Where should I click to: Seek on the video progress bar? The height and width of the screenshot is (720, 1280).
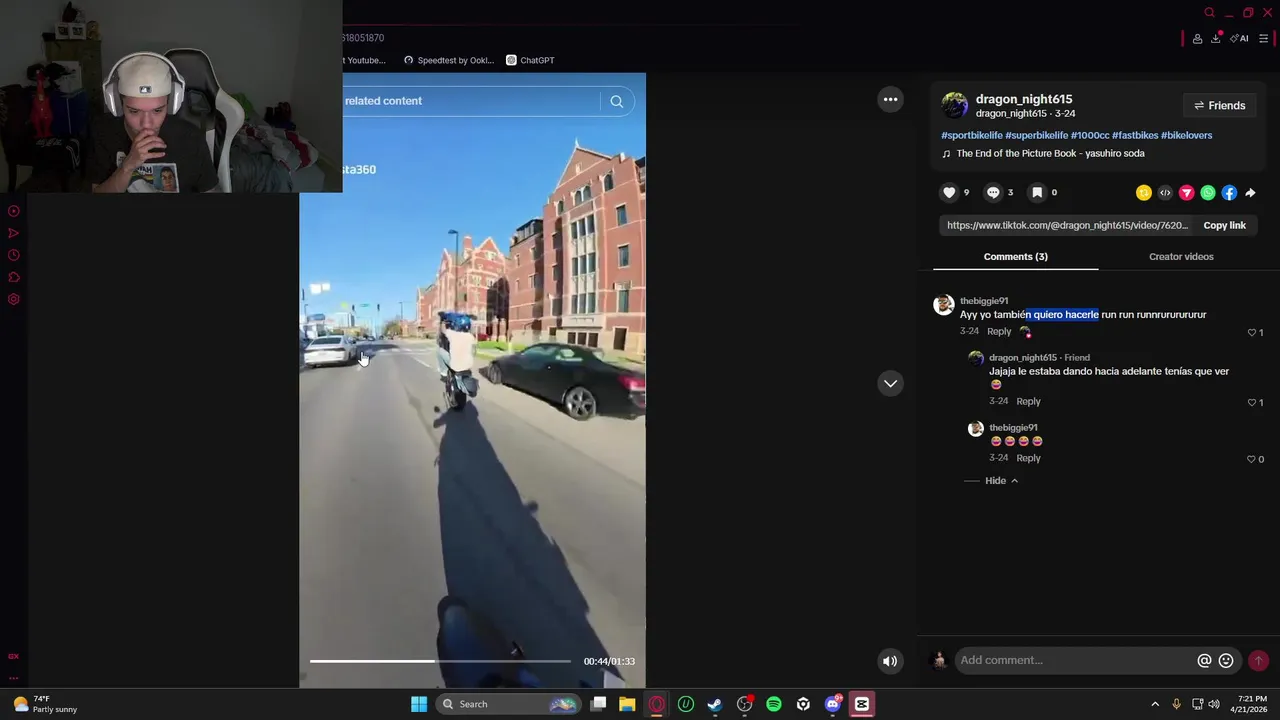[x=440, y=661]
